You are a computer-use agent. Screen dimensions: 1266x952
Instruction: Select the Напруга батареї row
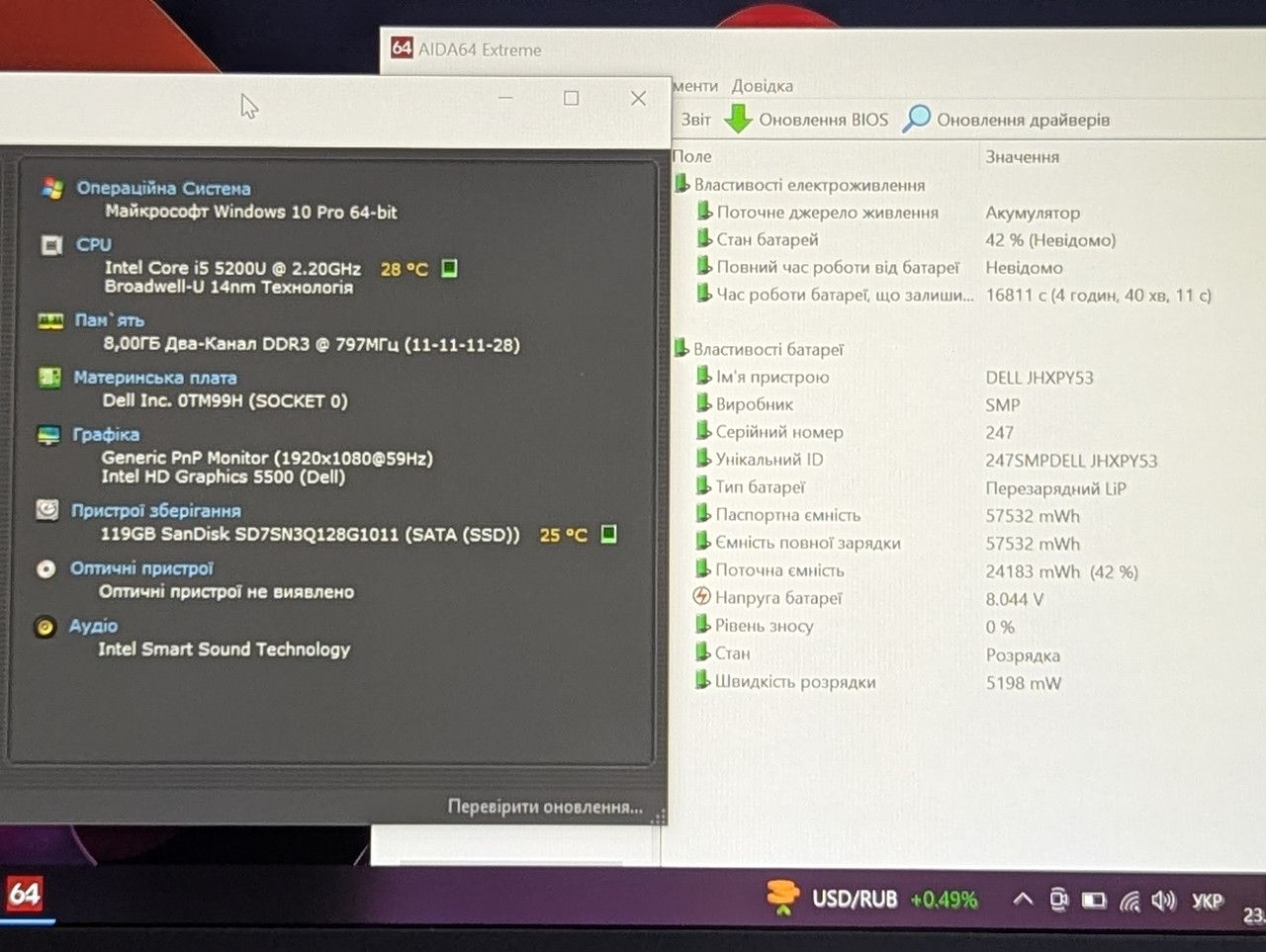pyautogui.click(x=949, y=598)
